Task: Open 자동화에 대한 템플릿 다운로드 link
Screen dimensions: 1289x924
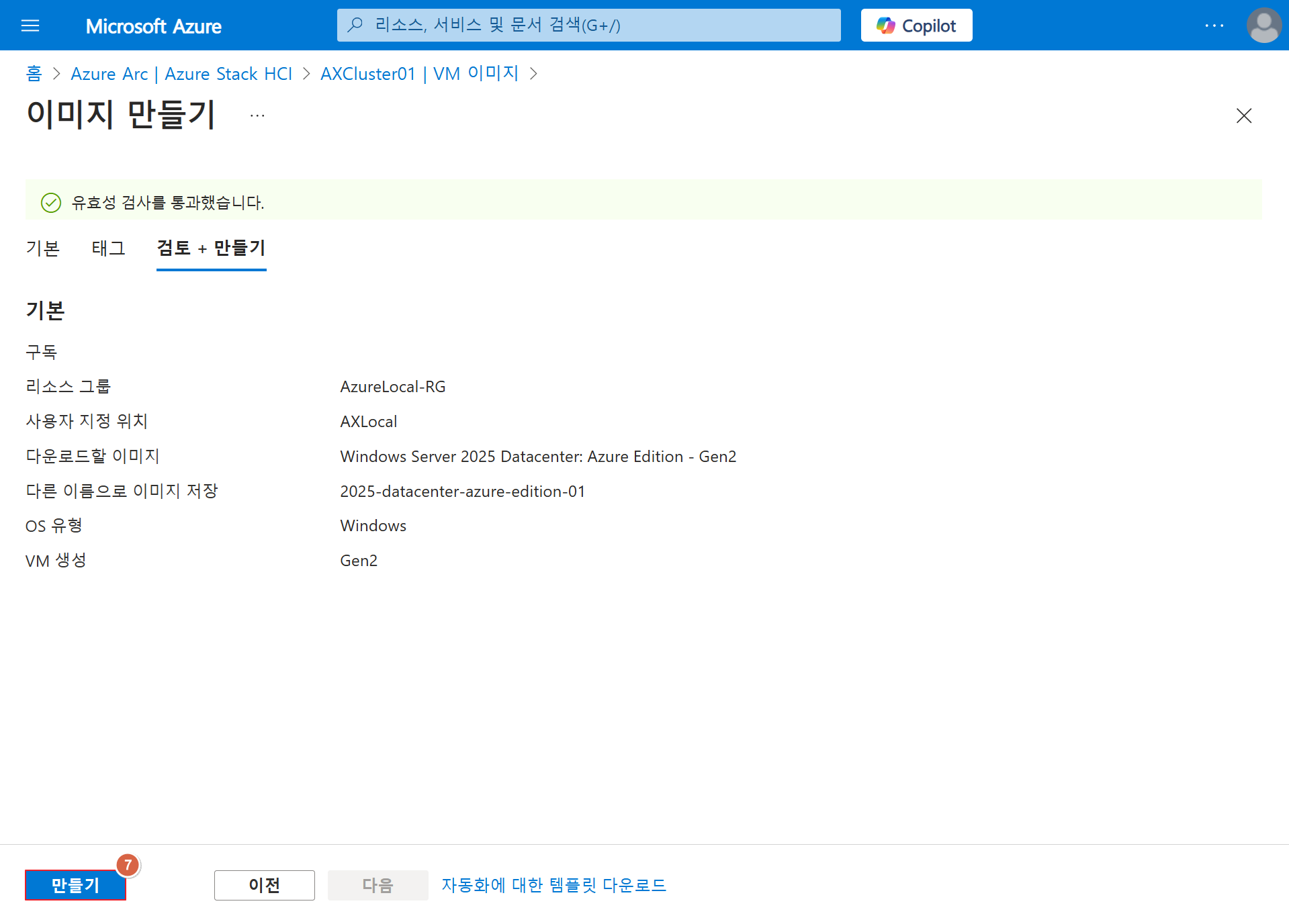Action: (x=553, y=884)
